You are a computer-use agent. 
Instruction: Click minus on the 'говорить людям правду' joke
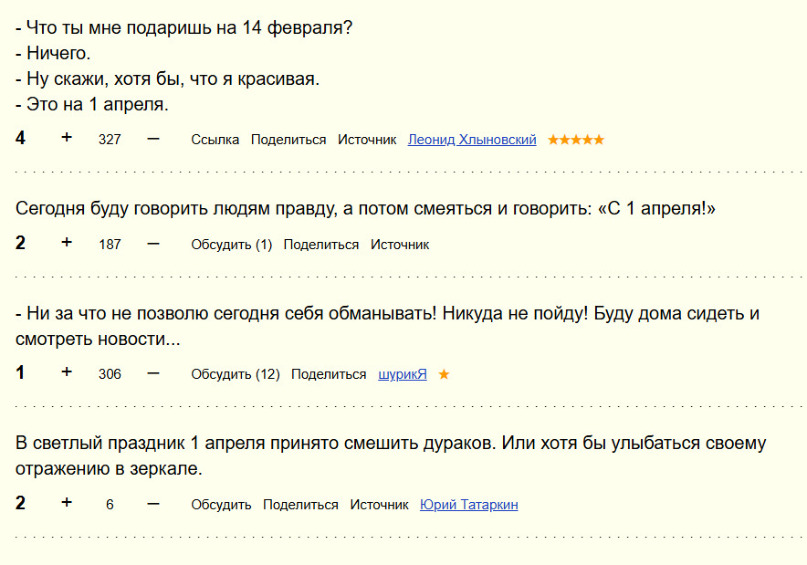[153, 243]
